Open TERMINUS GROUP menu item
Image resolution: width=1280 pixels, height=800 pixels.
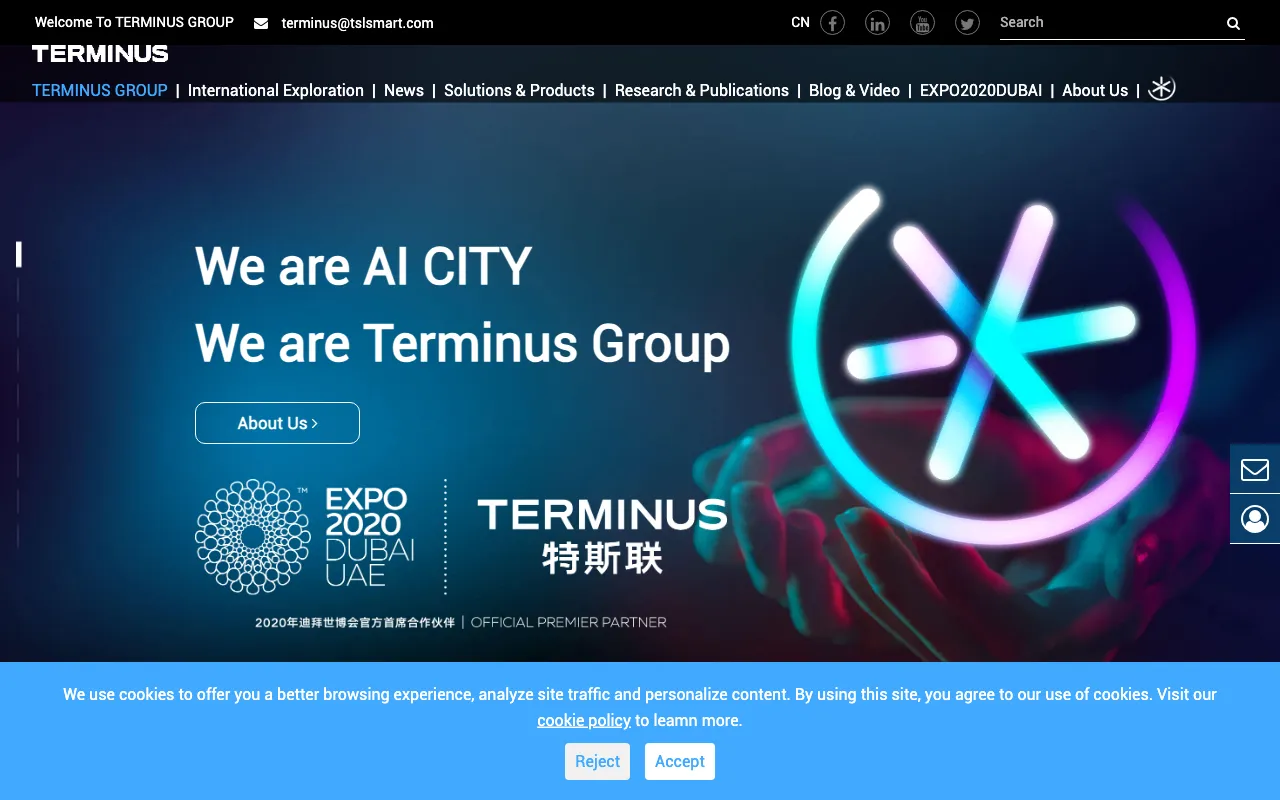[100, 90]
